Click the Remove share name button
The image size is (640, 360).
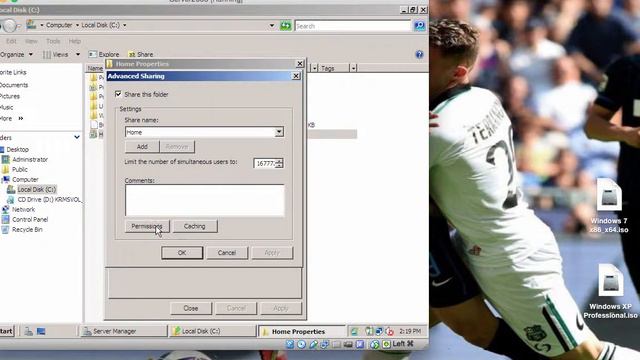(177, 147)
